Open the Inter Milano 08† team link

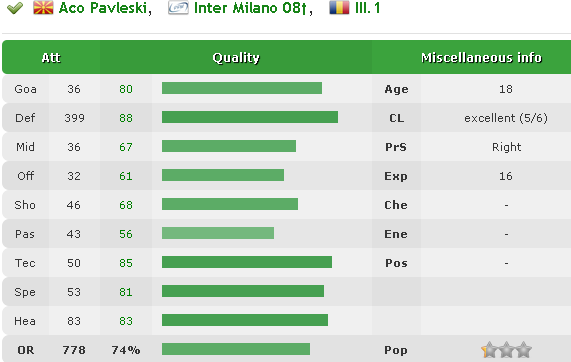click(x=251, y=8)
